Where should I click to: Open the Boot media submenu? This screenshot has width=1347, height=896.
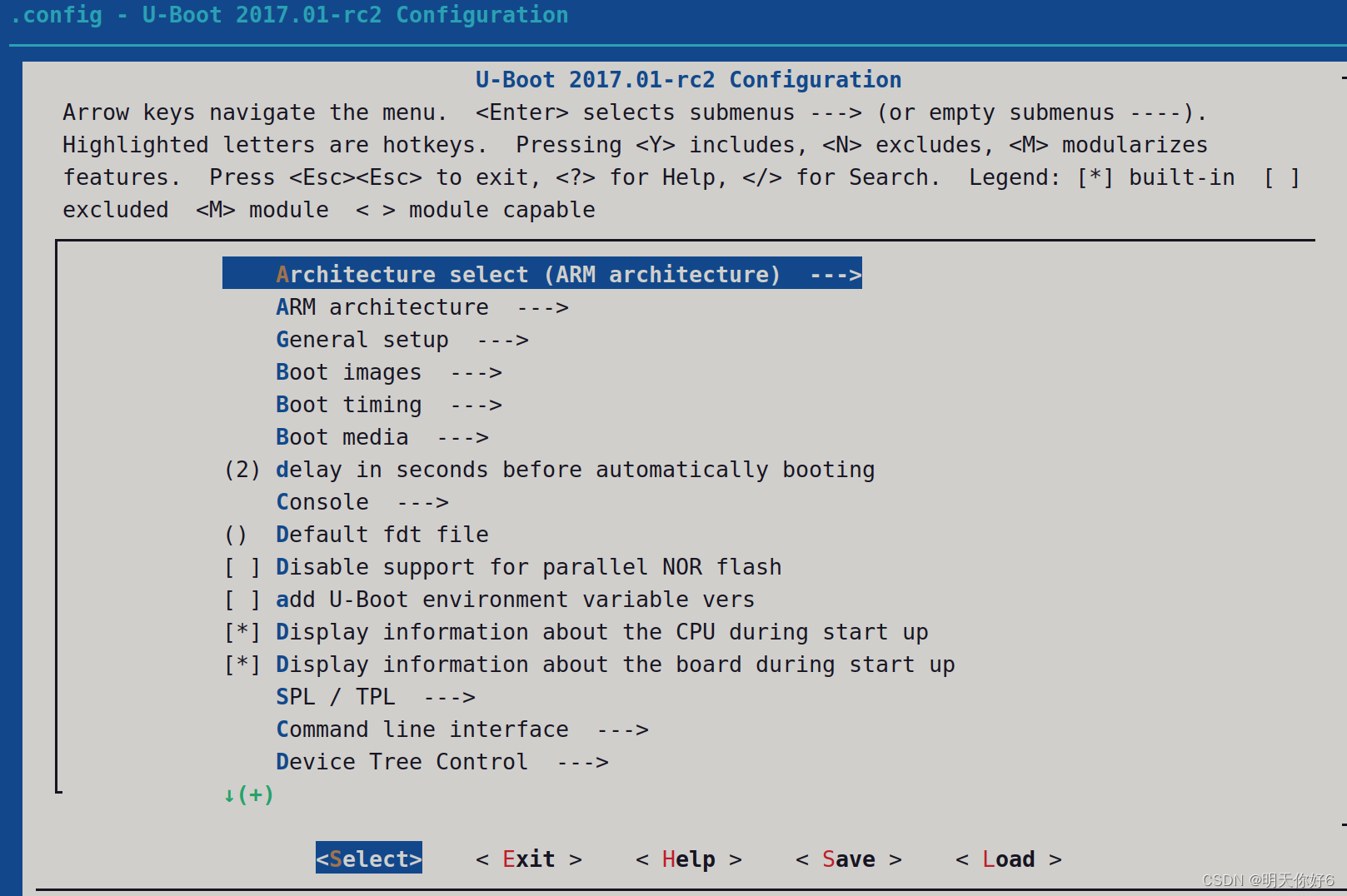click(382, 437)
